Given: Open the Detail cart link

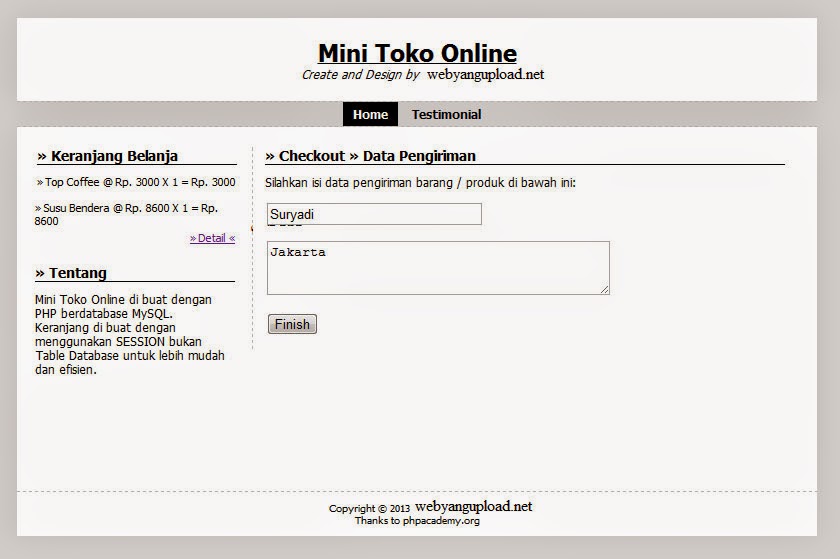Looking at the screenshot, I should click(212, 238).
